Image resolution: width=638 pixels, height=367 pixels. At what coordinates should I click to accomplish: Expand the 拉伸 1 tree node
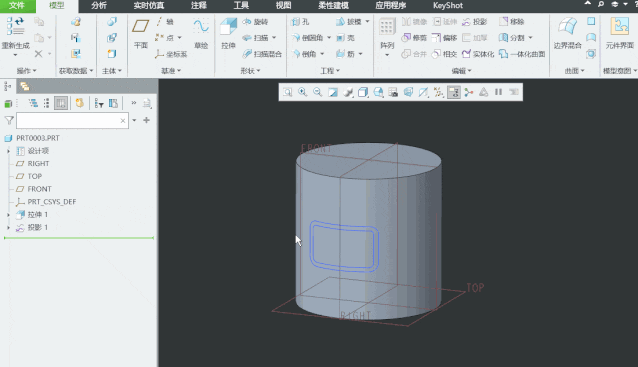tap(9, 214)
